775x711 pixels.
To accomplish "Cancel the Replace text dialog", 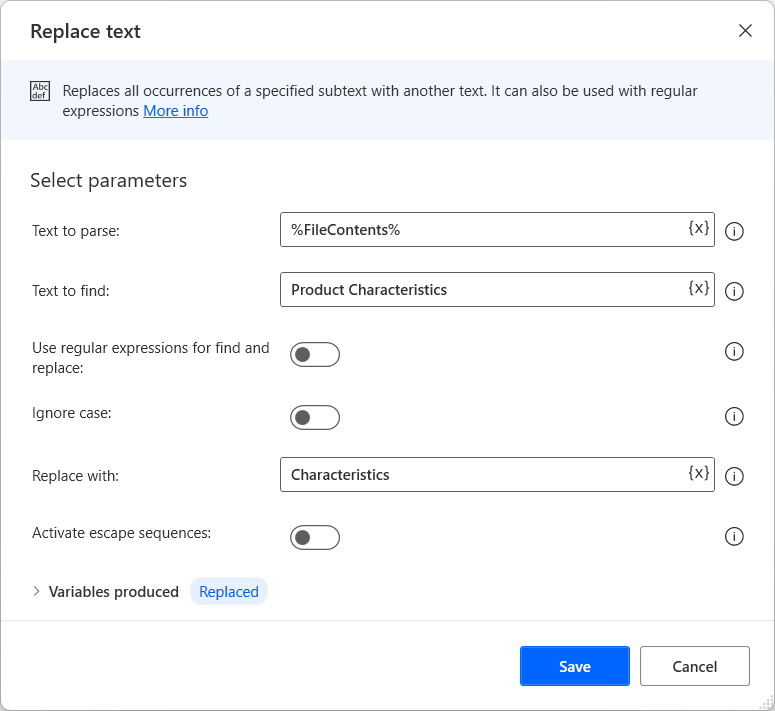I will click(x=694, y=666).
